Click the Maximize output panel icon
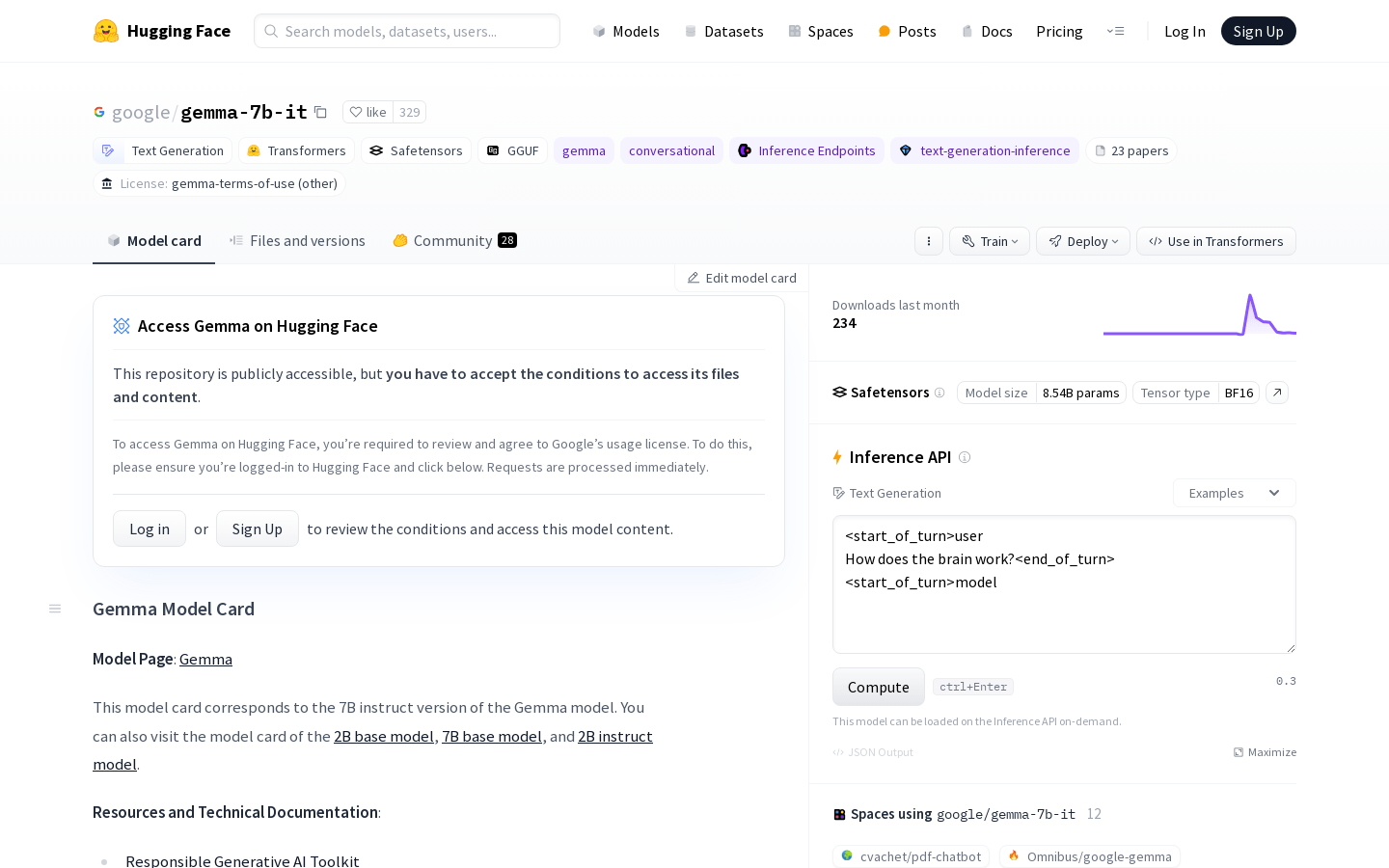Image resolution: width=1389 pixels, height=868 pixels. [x=1239, y=752]
